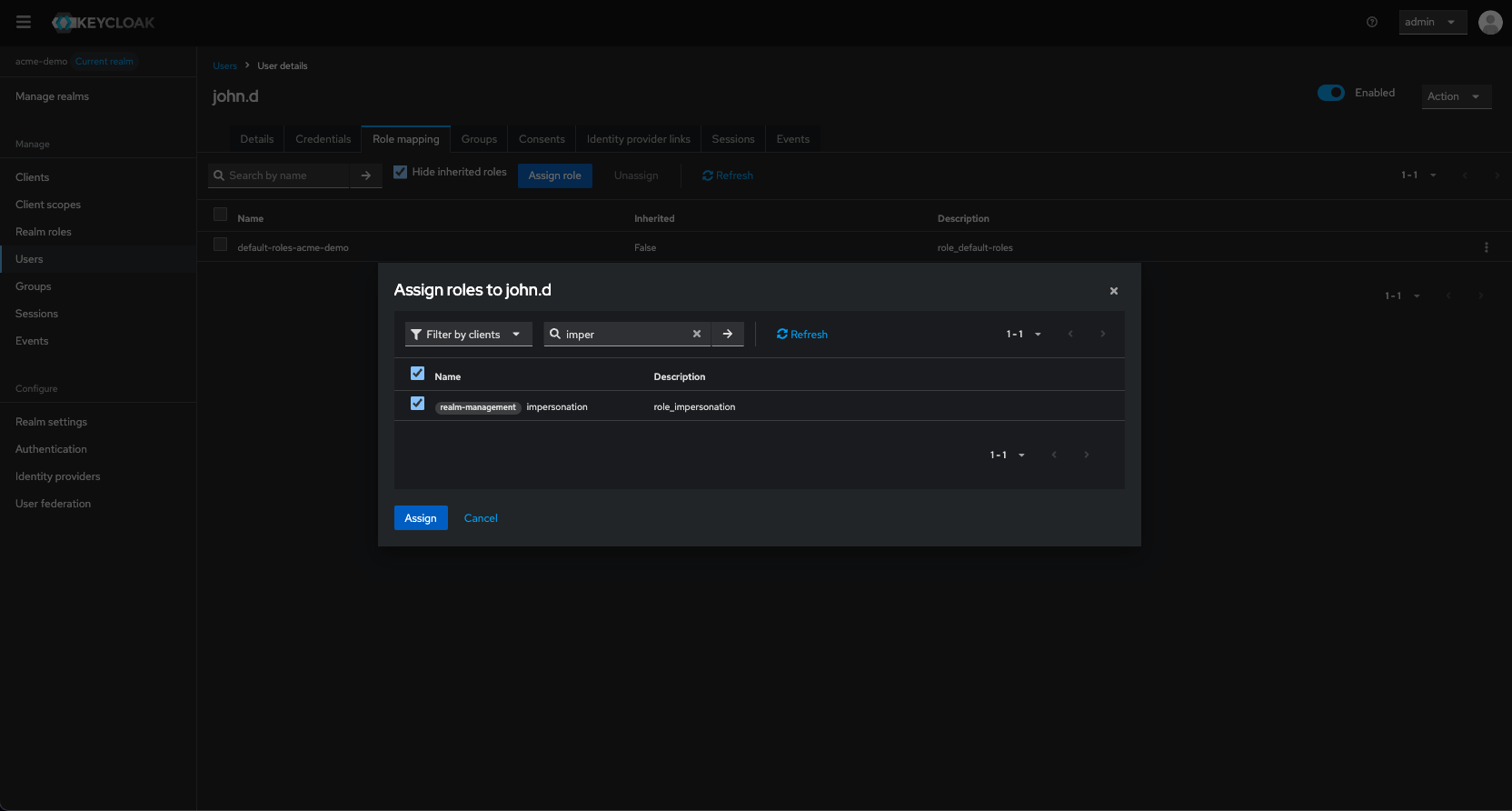Click the realm-management client badge

[x=478, y=407]
